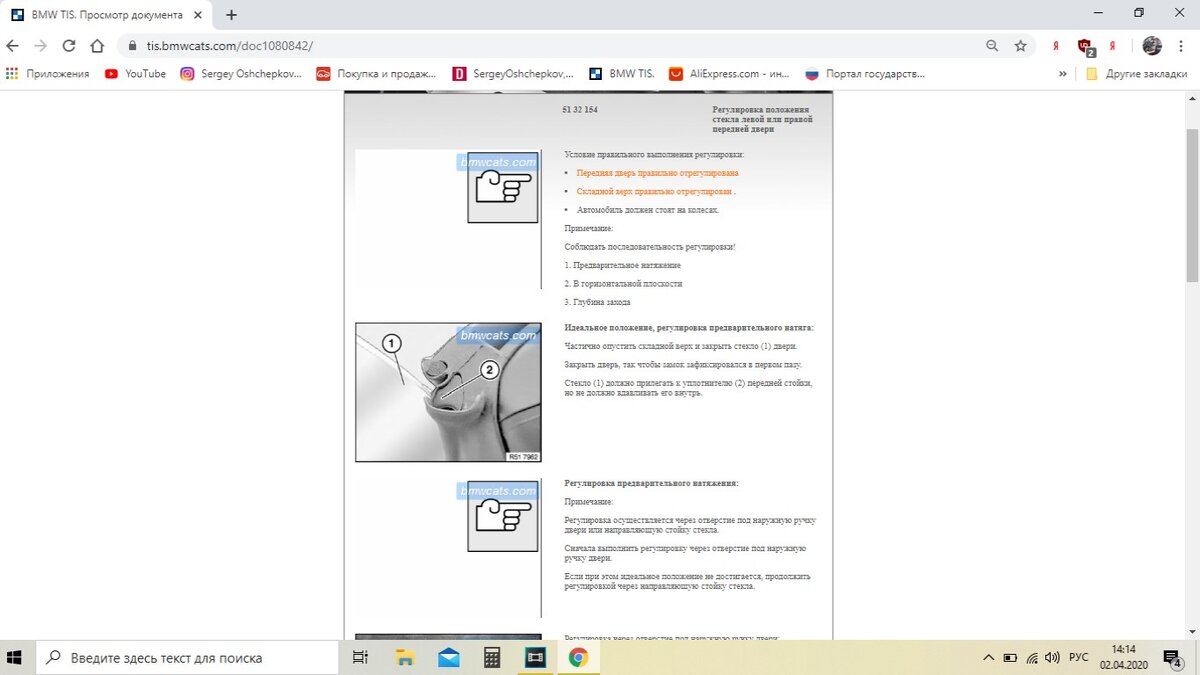1200x675 pixels.
Task: Open the Mail app on the taskbar
Action: pos(448,657)
